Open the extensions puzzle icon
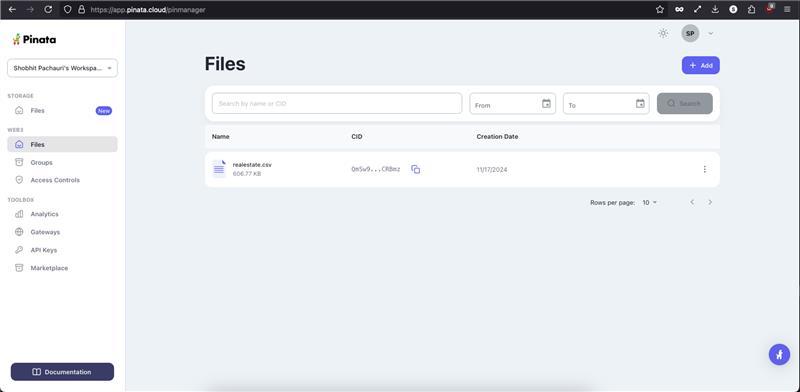 [x=752, y=9]
